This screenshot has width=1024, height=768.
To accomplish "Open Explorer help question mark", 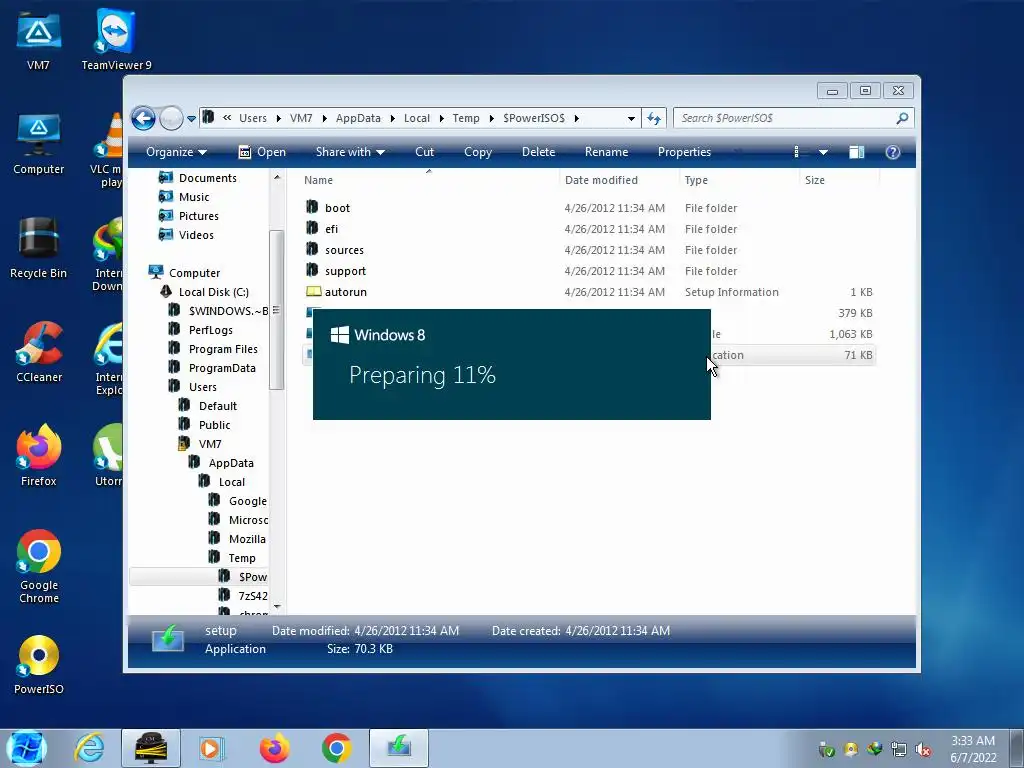I will tap(893, 152).
